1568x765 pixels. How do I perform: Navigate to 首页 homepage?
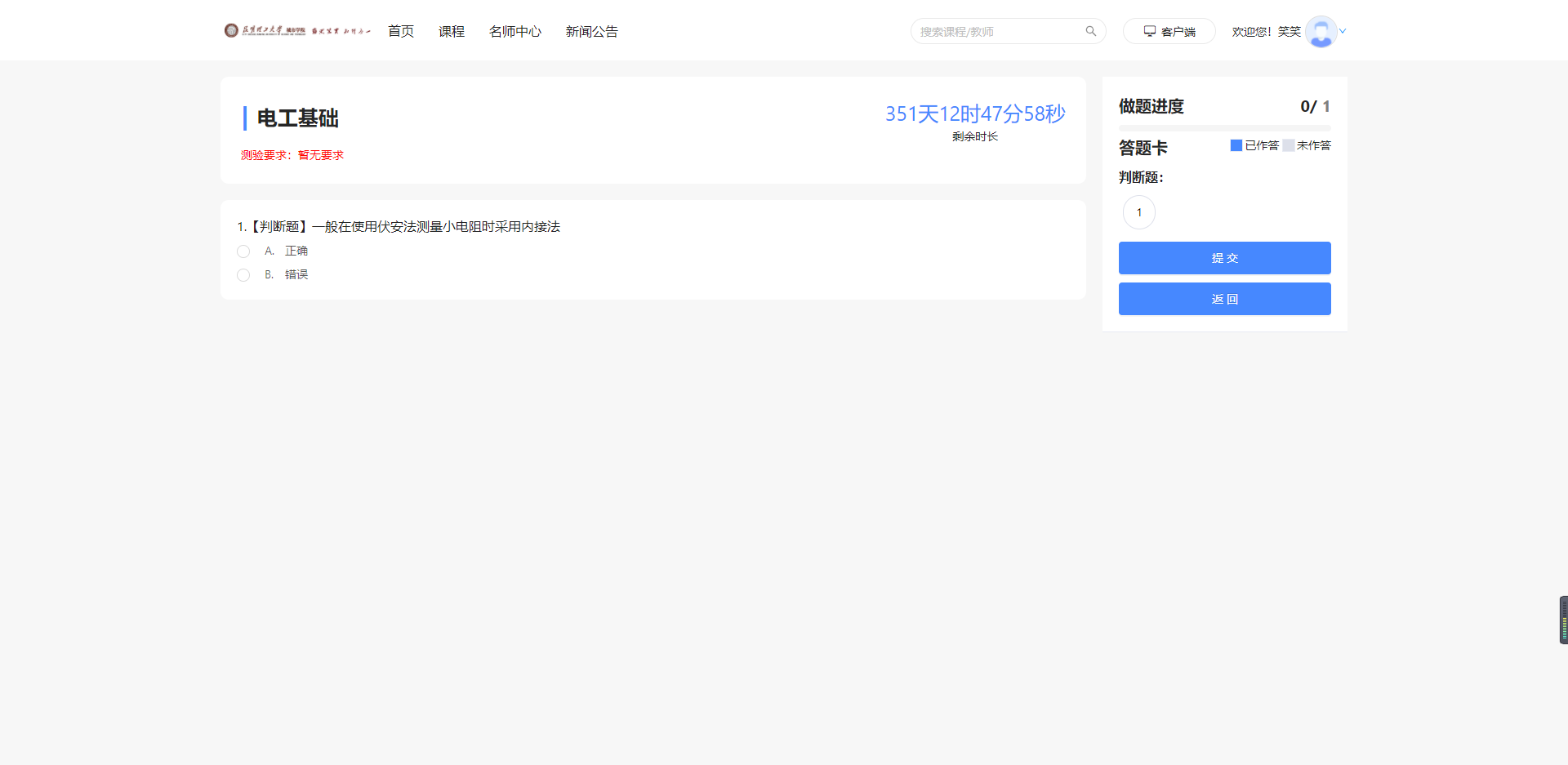tap(400, 31)
